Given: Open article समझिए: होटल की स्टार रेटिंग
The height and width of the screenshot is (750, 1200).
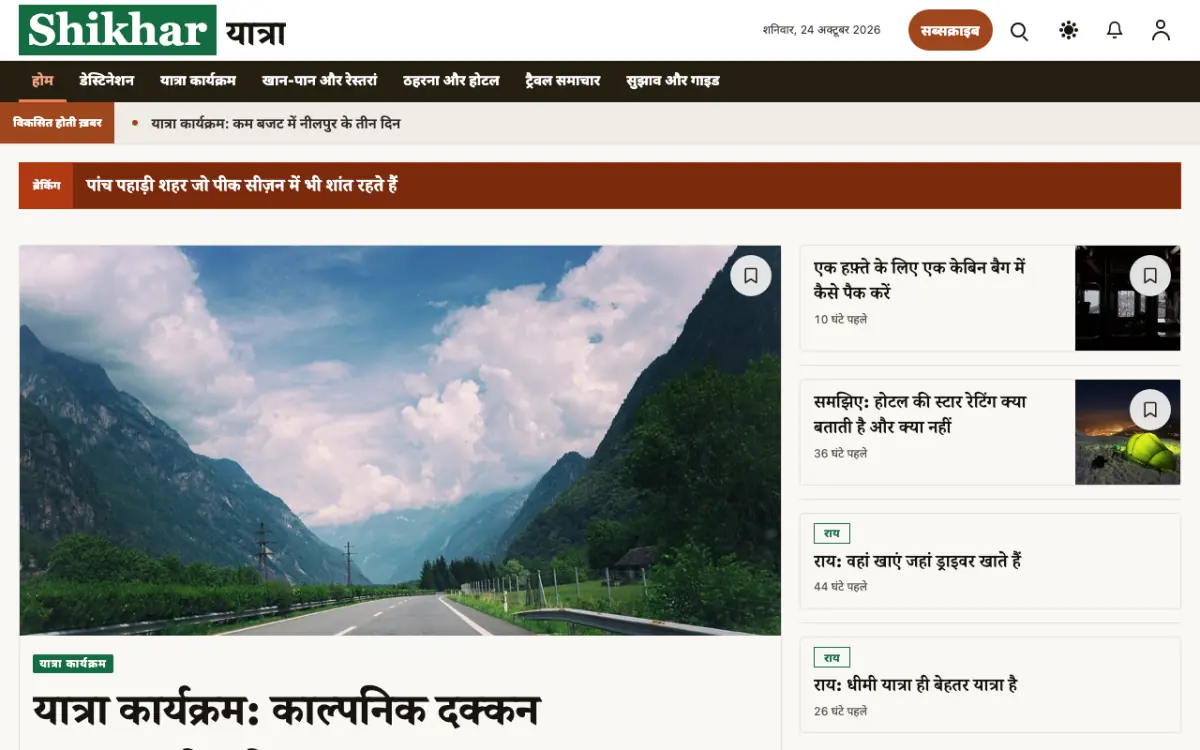Looking at the screenshot, I should [920, 414].
